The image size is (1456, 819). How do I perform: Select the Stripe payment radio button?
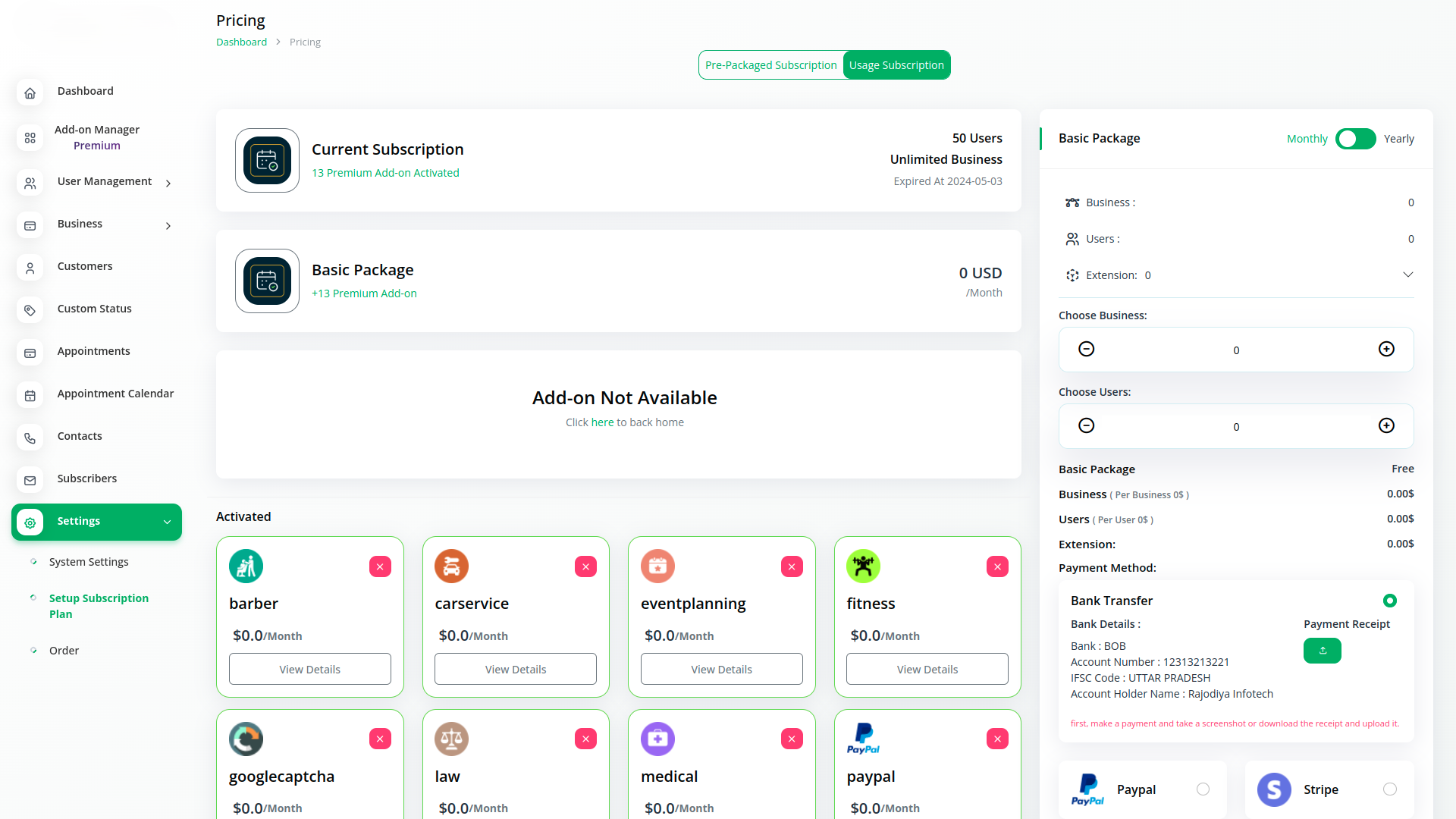click(1389, 789)
